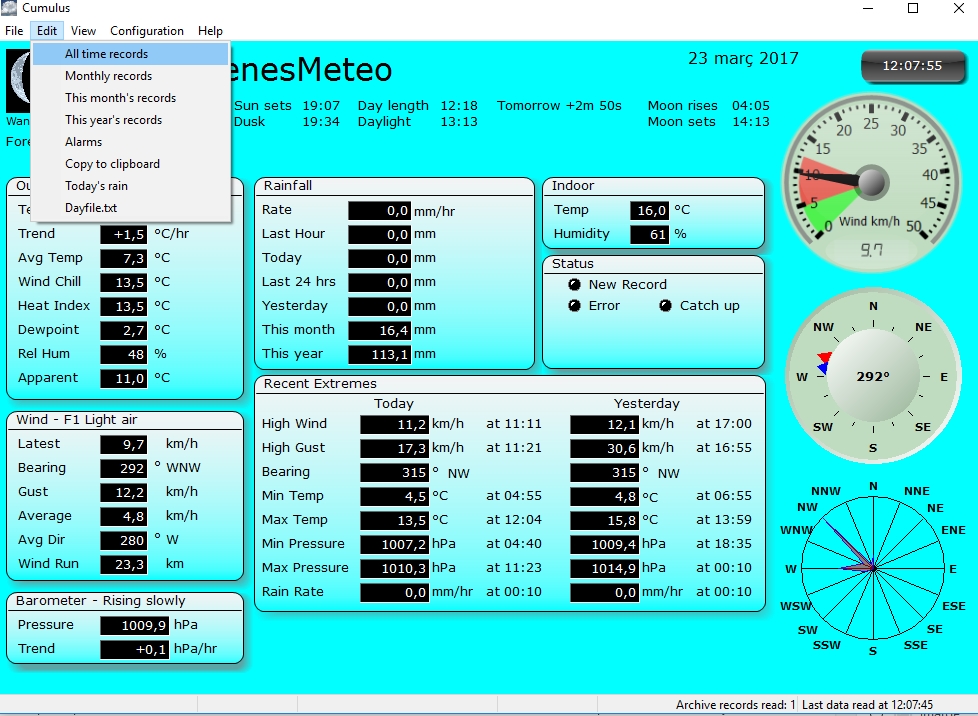Click the wind rose chart
This screenshot has height=716, width=978.
872,567
